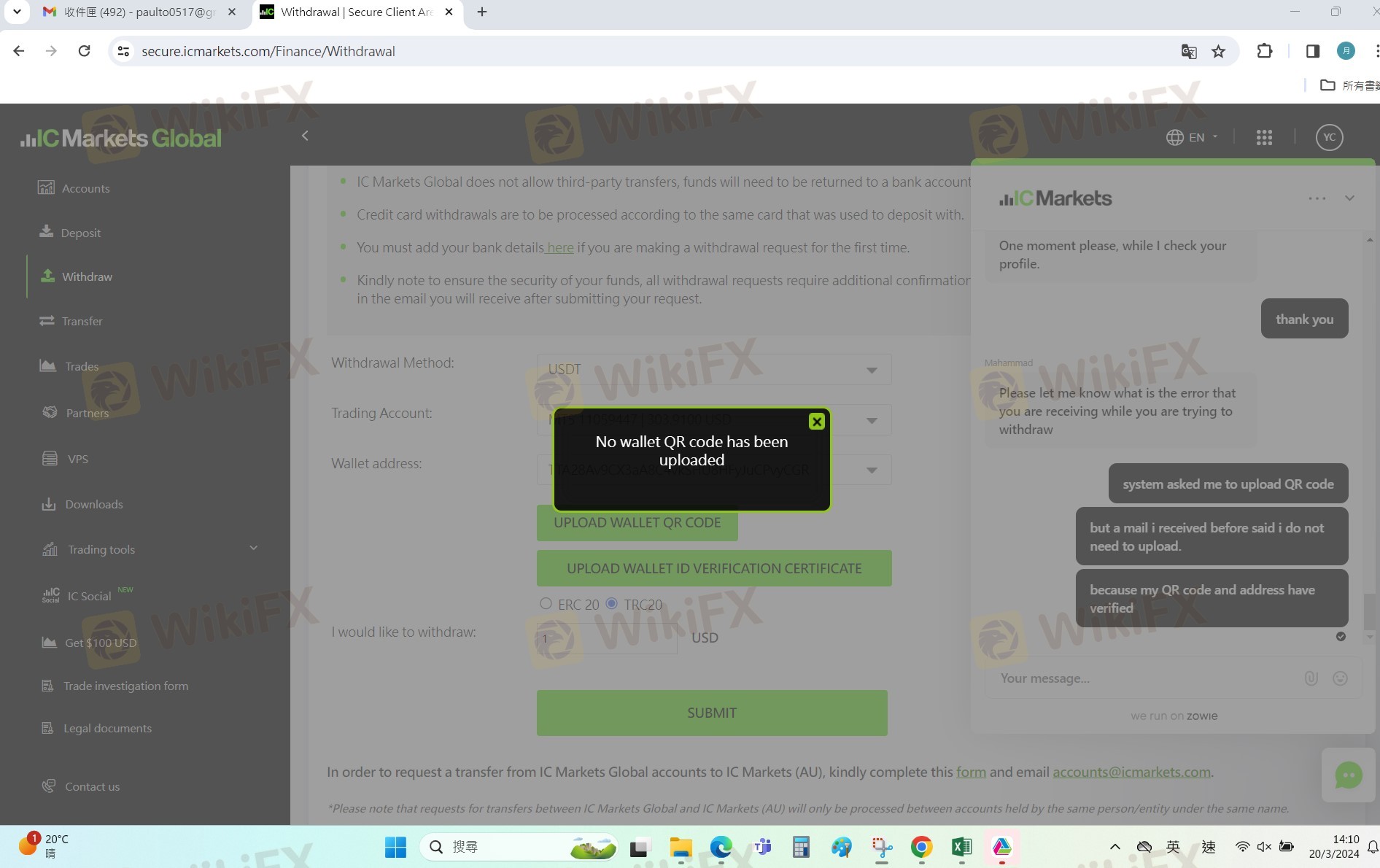Viewport: 1380px width, 868px height.
Task: Toggle the browser side panel
Action: pyautogui.click(x=1312, y=51)
